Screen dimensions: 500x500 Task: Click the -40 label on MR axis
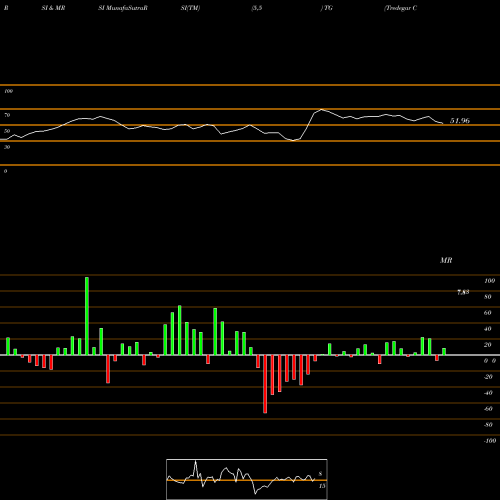pos(488,393)
